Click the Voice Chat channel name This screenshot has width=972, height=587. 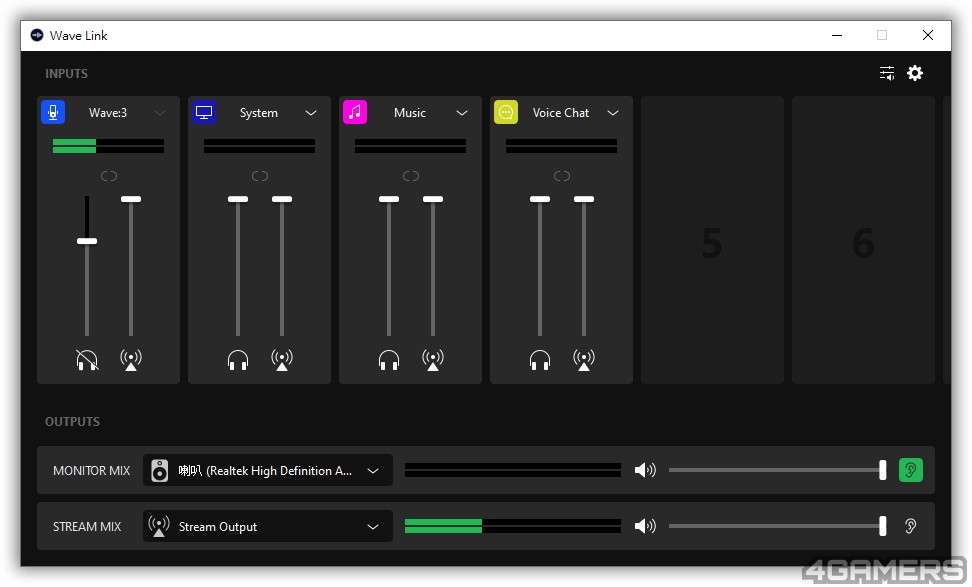click(561, 113)
